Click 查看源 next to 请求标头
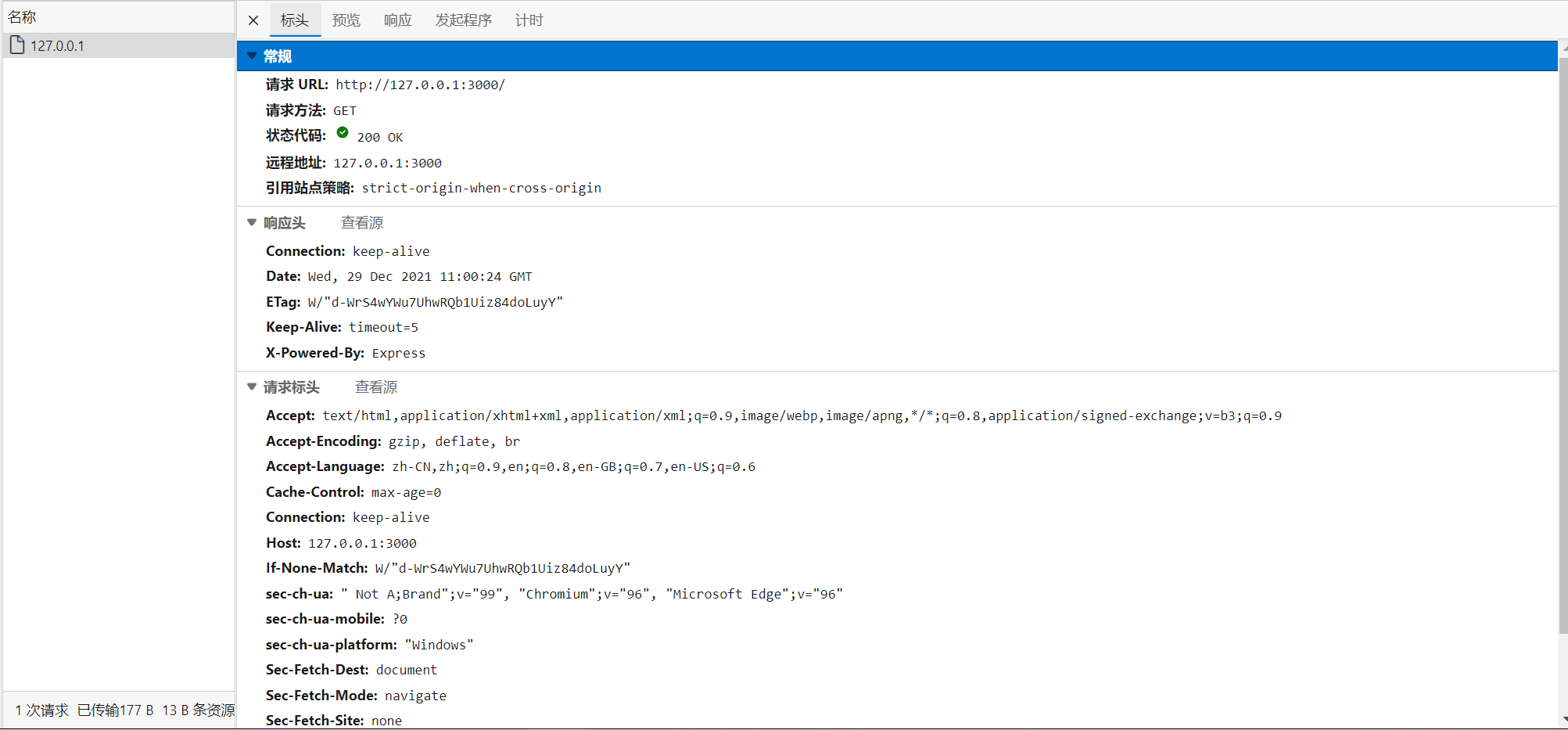Viewport: 1568px width, 730px height. point(375,387)
